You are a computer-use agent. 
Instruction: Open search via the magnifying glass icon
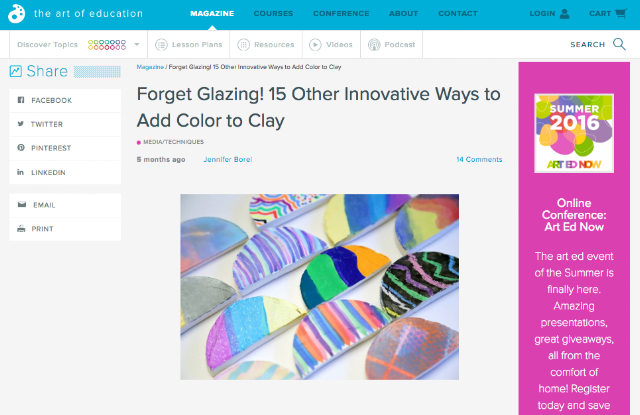click(x=619, y=44)
